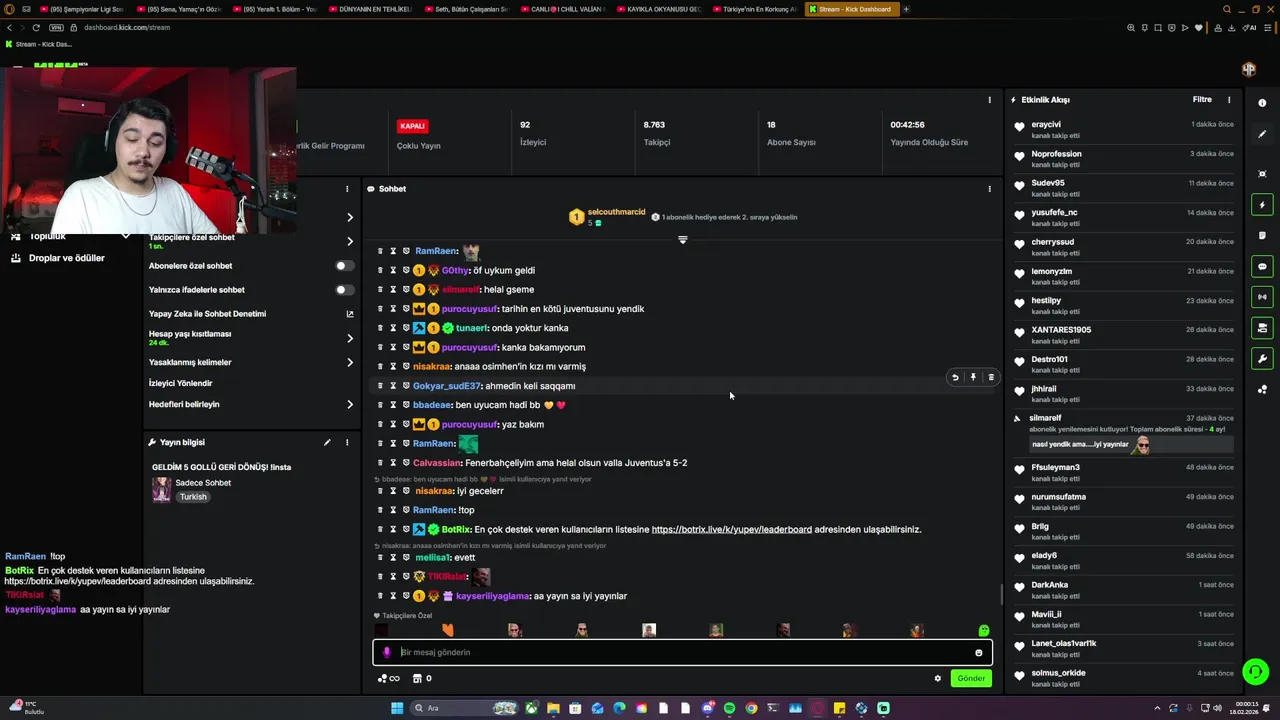Screen dimensions: 1280x720
Task: Switch to KAYIKLA OKYANUSU GEÇ browser tab
Action: point(658,9)
